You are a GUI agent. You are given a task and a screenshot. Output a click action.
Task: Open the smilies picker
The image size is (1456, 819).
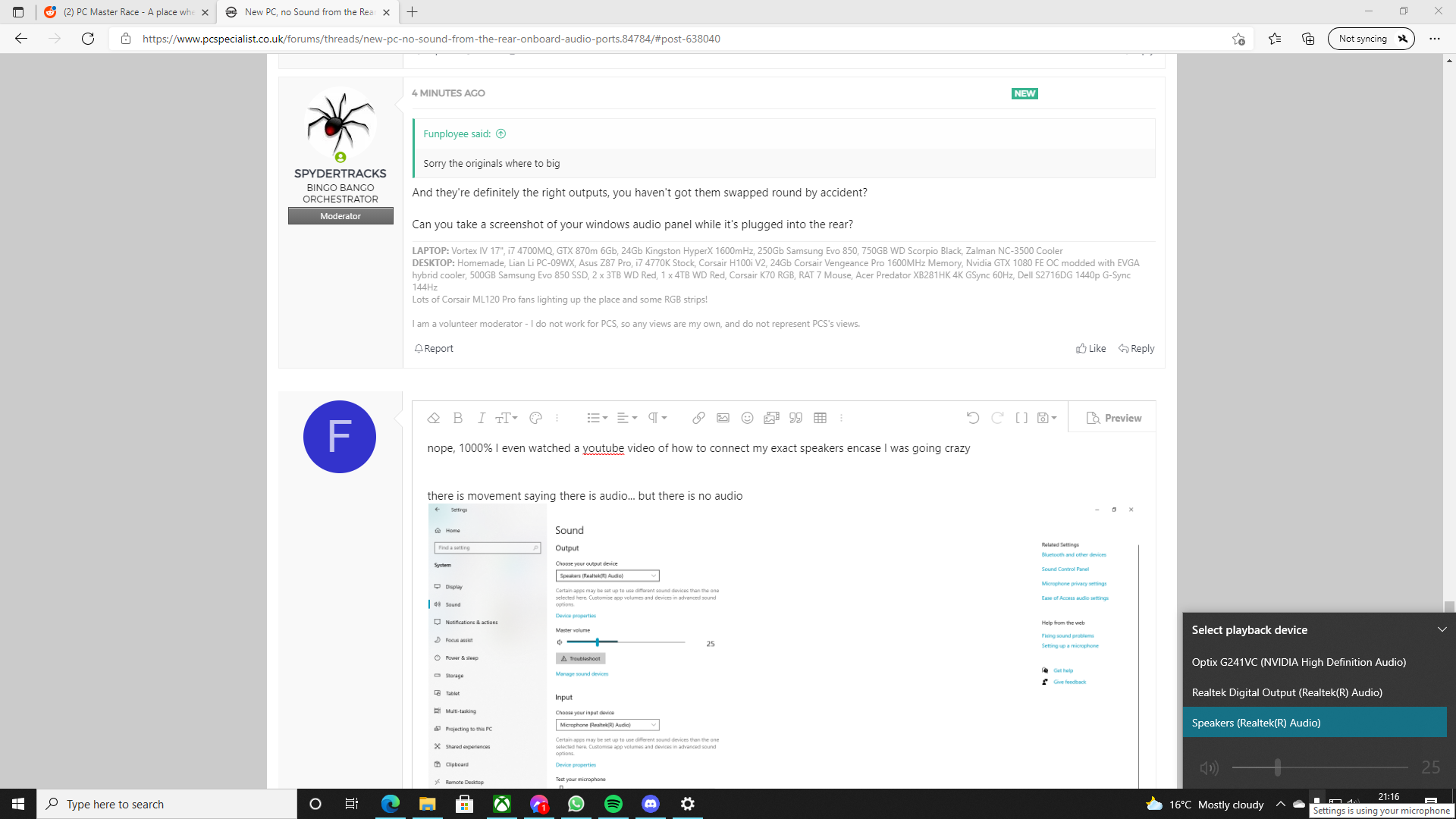(x=747, y=418)
